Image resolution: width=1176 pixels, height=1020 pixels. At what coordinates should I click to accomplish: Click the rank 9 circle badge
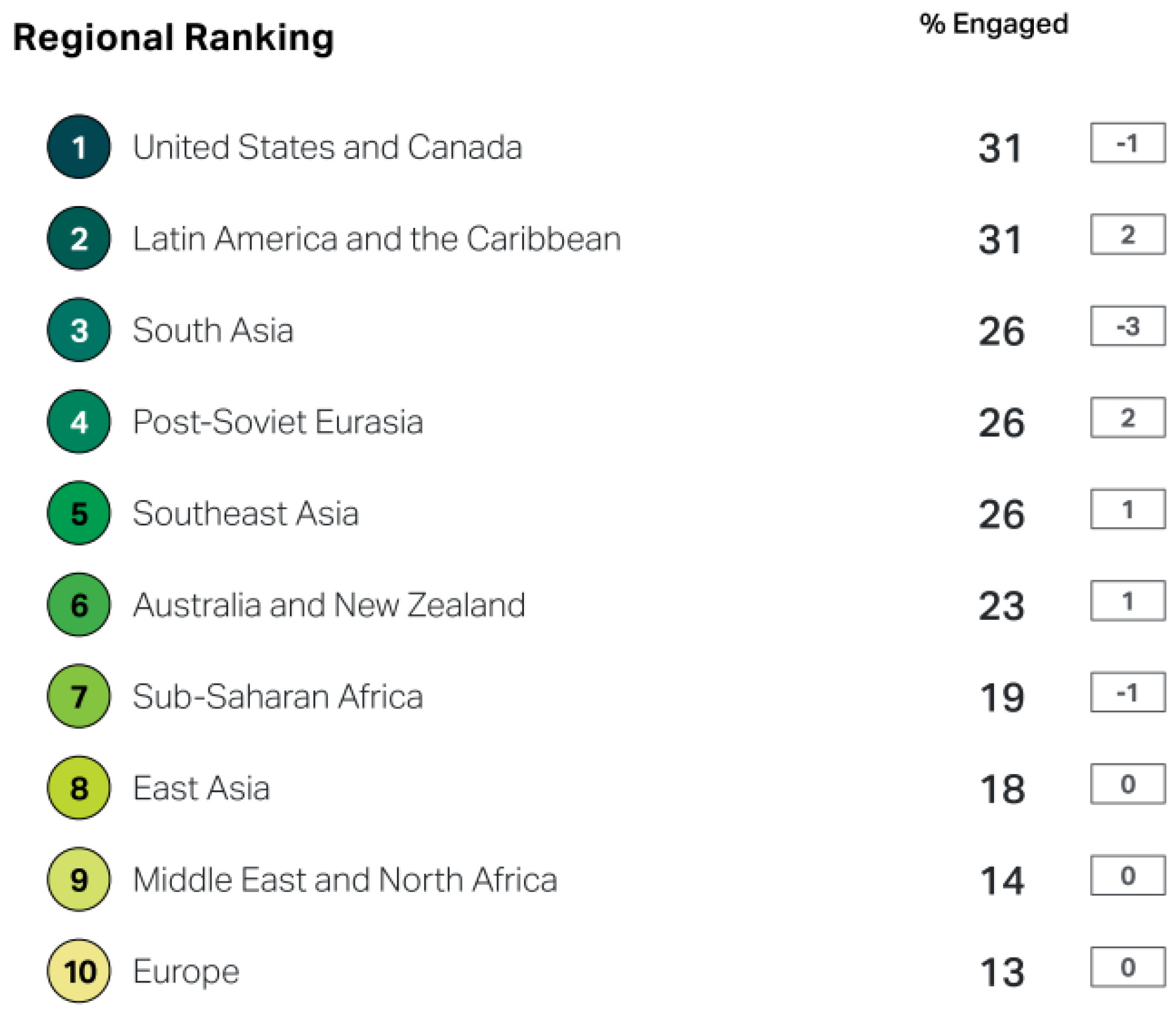click(x=79, y=880)
